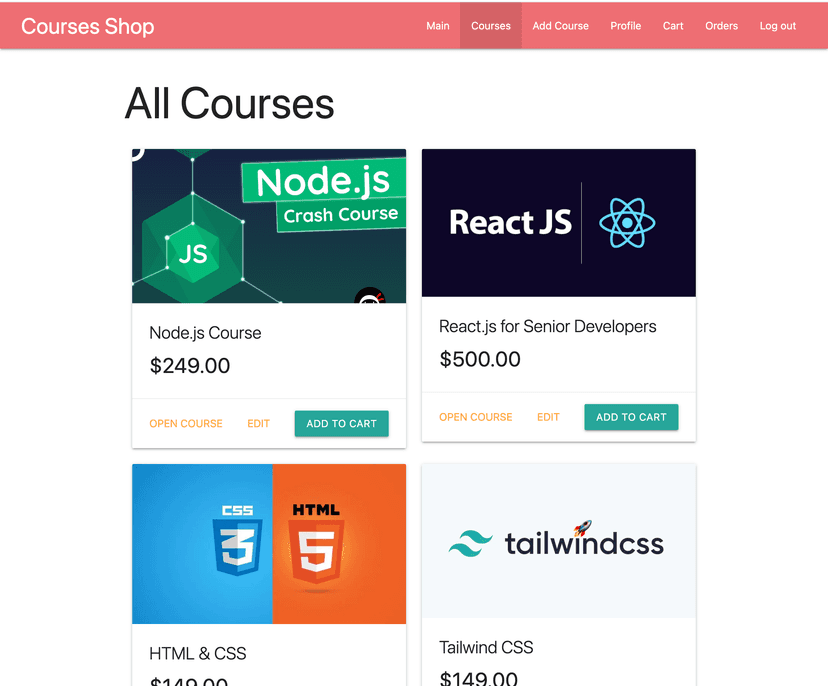Go to Add Course page
The image size is (828, 686).
pyautogui.click(x=560, y=26)
